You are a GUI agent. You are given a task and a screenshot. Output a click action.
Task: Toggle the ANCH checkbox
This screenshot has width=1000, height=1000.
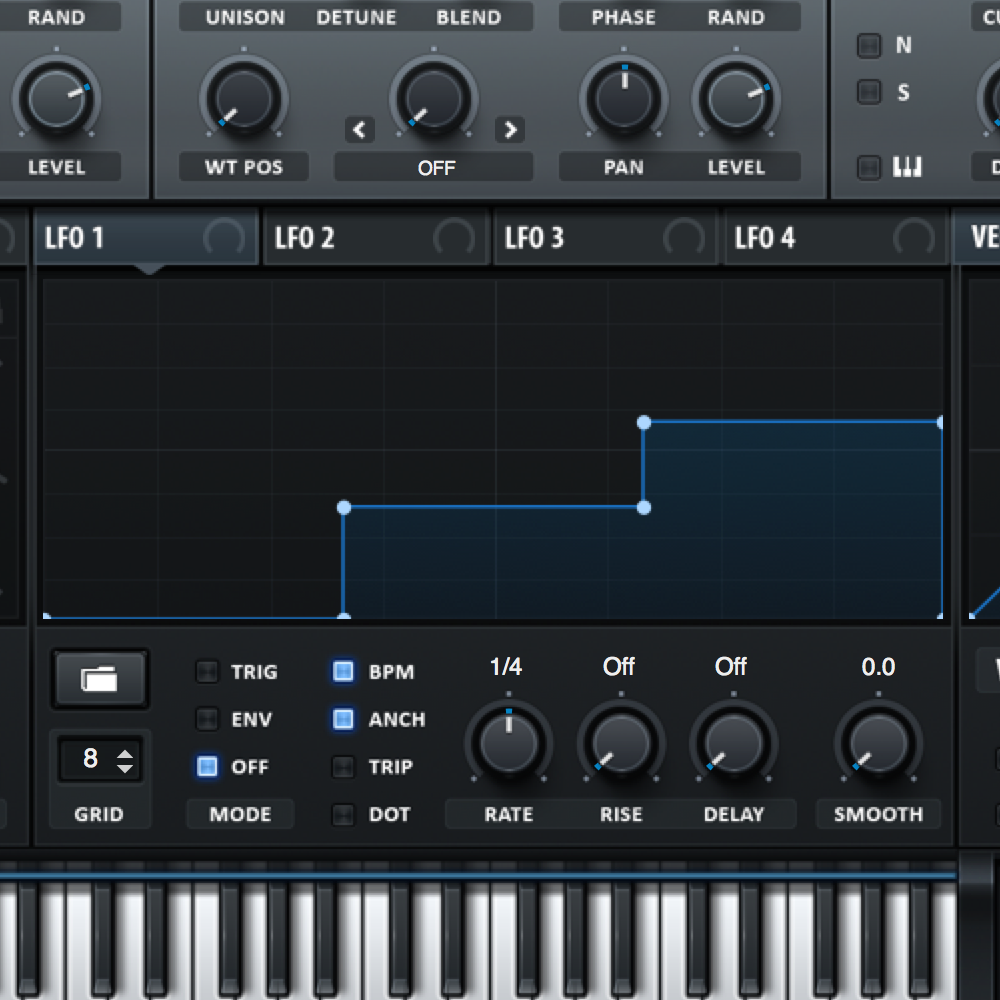pyautogui.click(x=344, y=719)
